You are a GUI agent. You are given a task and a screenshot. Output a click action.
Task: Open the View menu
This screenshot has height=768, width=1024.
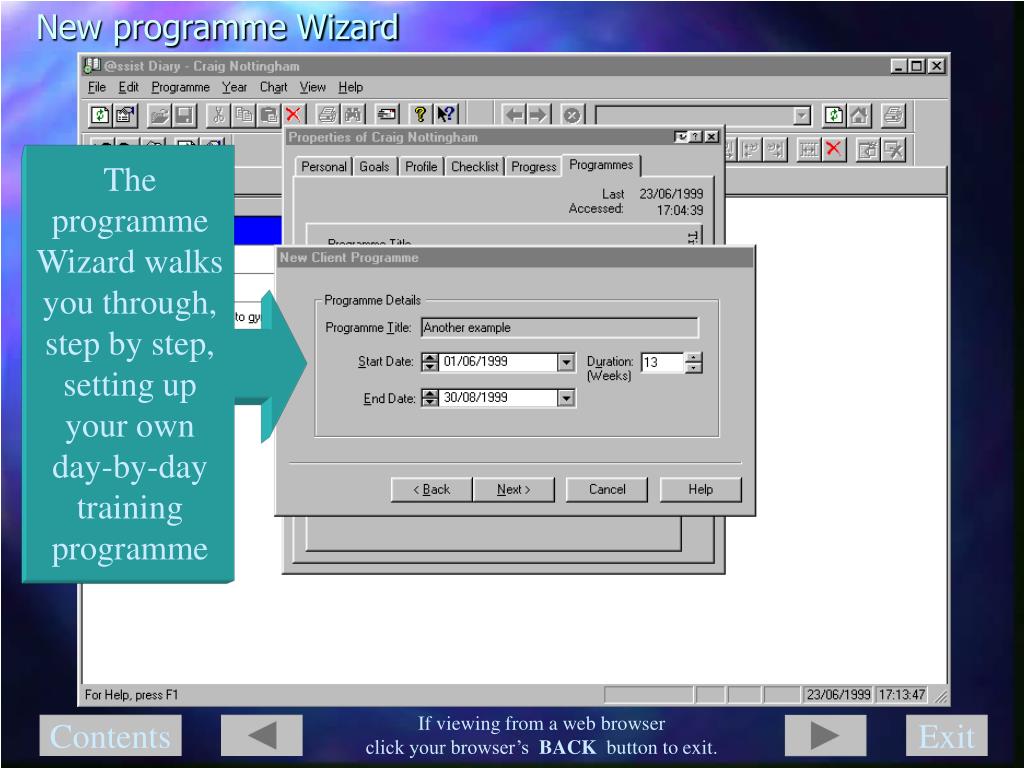click(312, 87)
